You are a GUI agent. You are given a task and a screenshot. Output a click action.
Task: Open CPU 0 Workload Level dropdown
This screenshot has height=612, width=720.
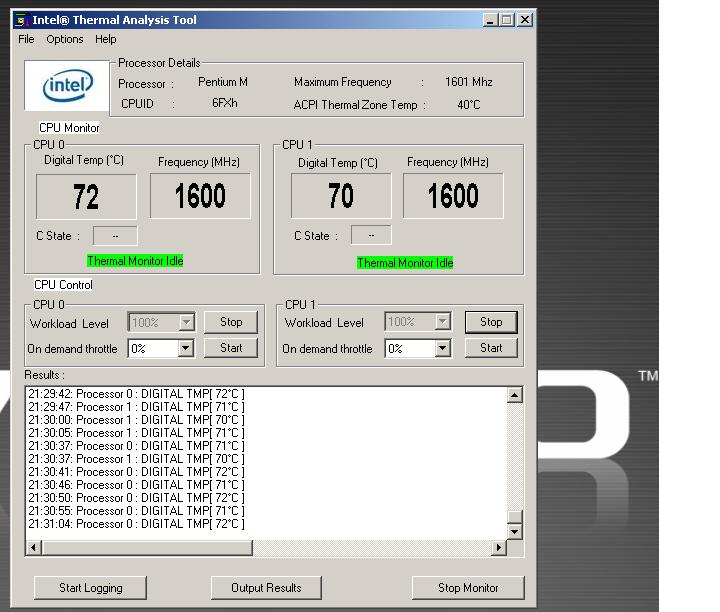tap(186, 322)
